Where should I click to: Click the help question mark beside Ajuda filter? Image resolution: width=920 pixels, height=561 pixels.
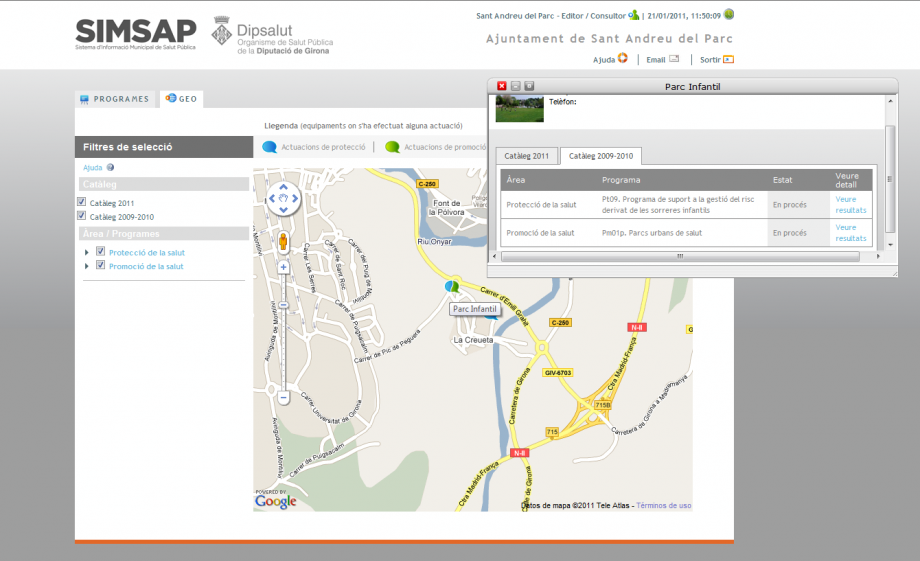click(110, 168)
